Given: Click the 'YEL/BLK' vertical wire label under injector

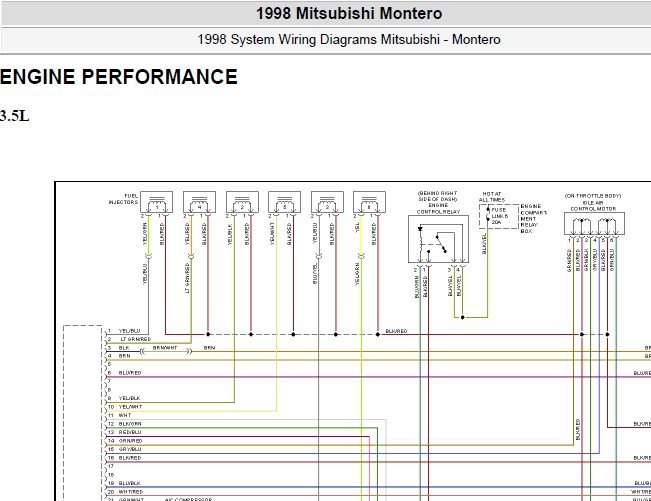Looking at the screenshot, I should click(230, 235).
